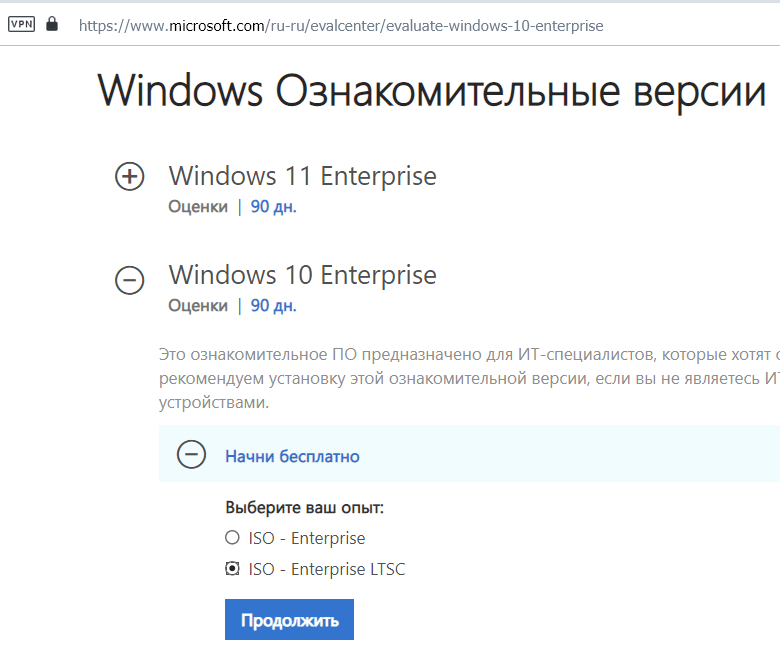Click Оценки label under Windows 11 Enterprise

point(198,206)
